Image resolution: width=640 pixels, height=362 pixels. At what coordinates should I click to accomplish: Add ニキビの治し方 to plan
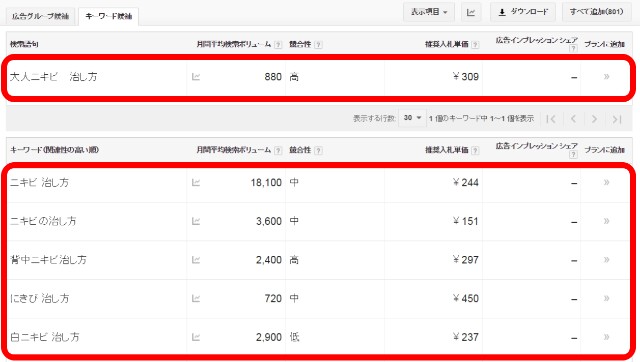[x=606, y=221]
